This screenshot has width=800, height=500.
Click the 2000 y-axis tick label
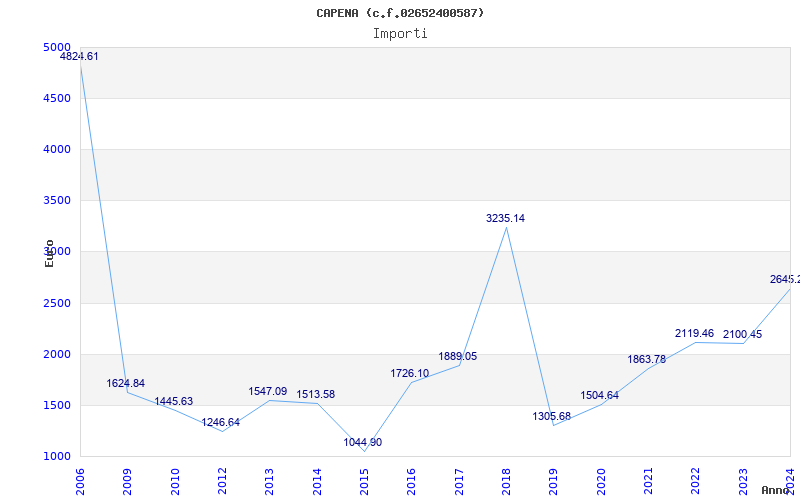pyautogui.click(x=57, y=354)
